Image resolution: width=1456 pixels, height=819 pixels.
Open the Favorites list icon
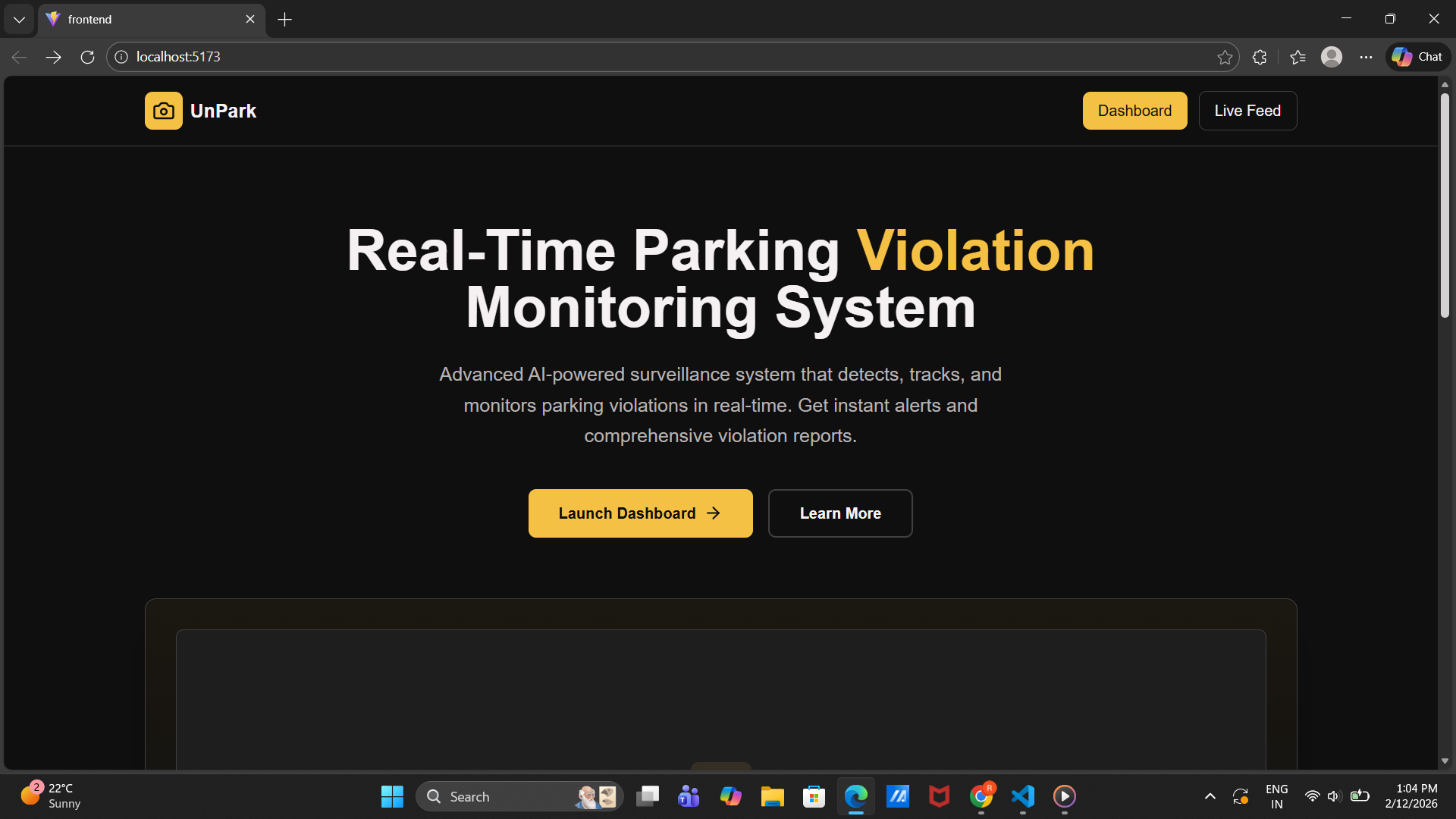[1298, 57]
